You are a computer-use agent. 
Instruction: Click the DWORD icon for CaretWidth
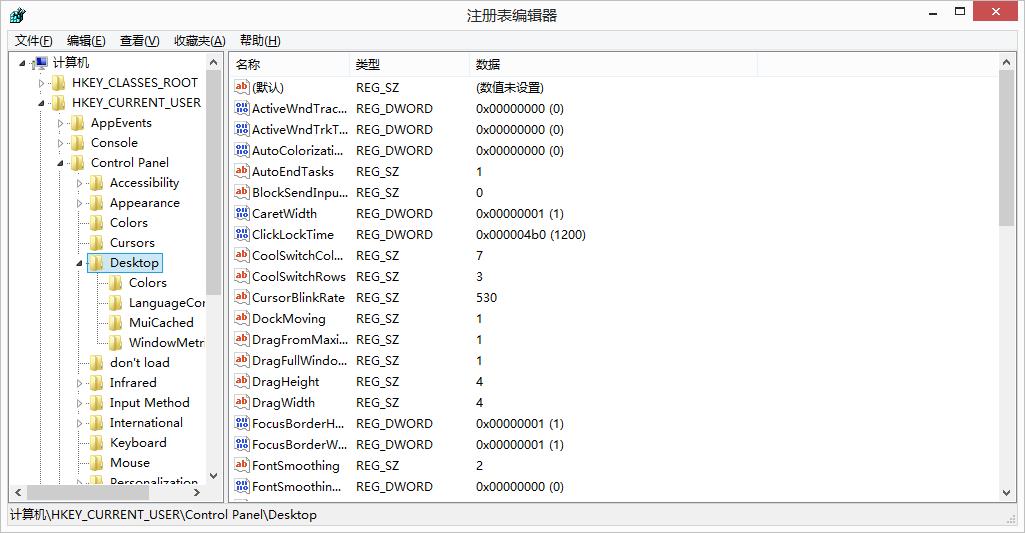click(242, 213)
